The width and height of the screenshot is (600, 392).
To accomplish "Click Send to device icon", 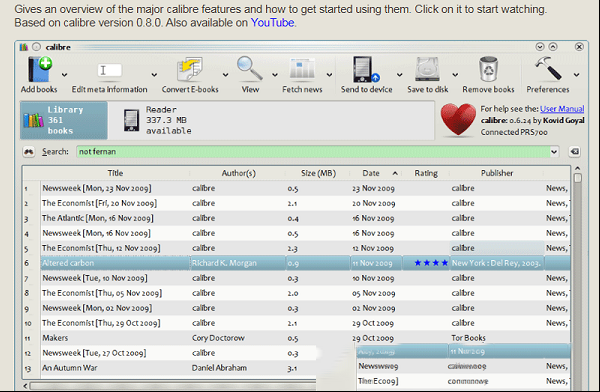I will 366,69.
